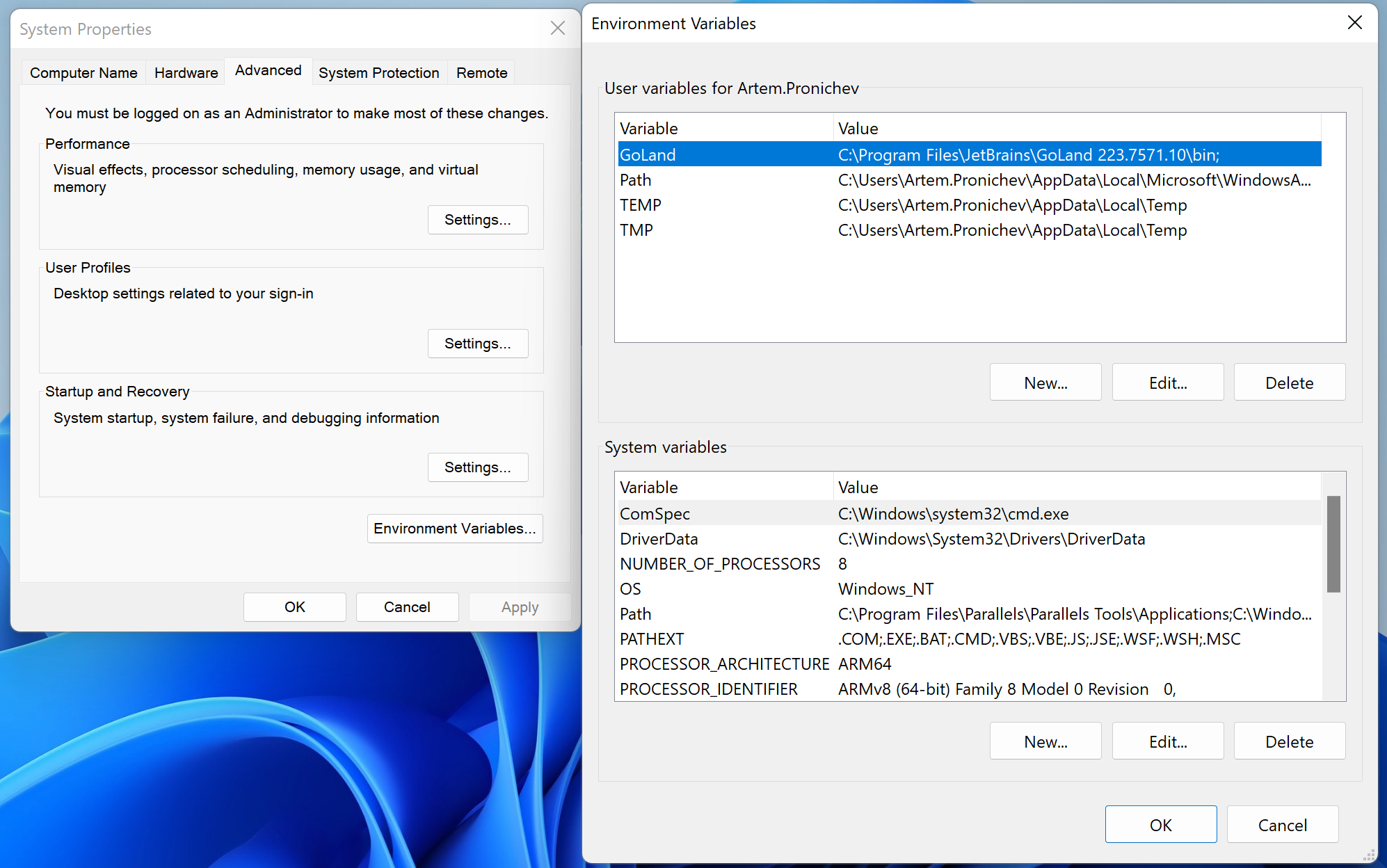Open Performance settings

478,219
